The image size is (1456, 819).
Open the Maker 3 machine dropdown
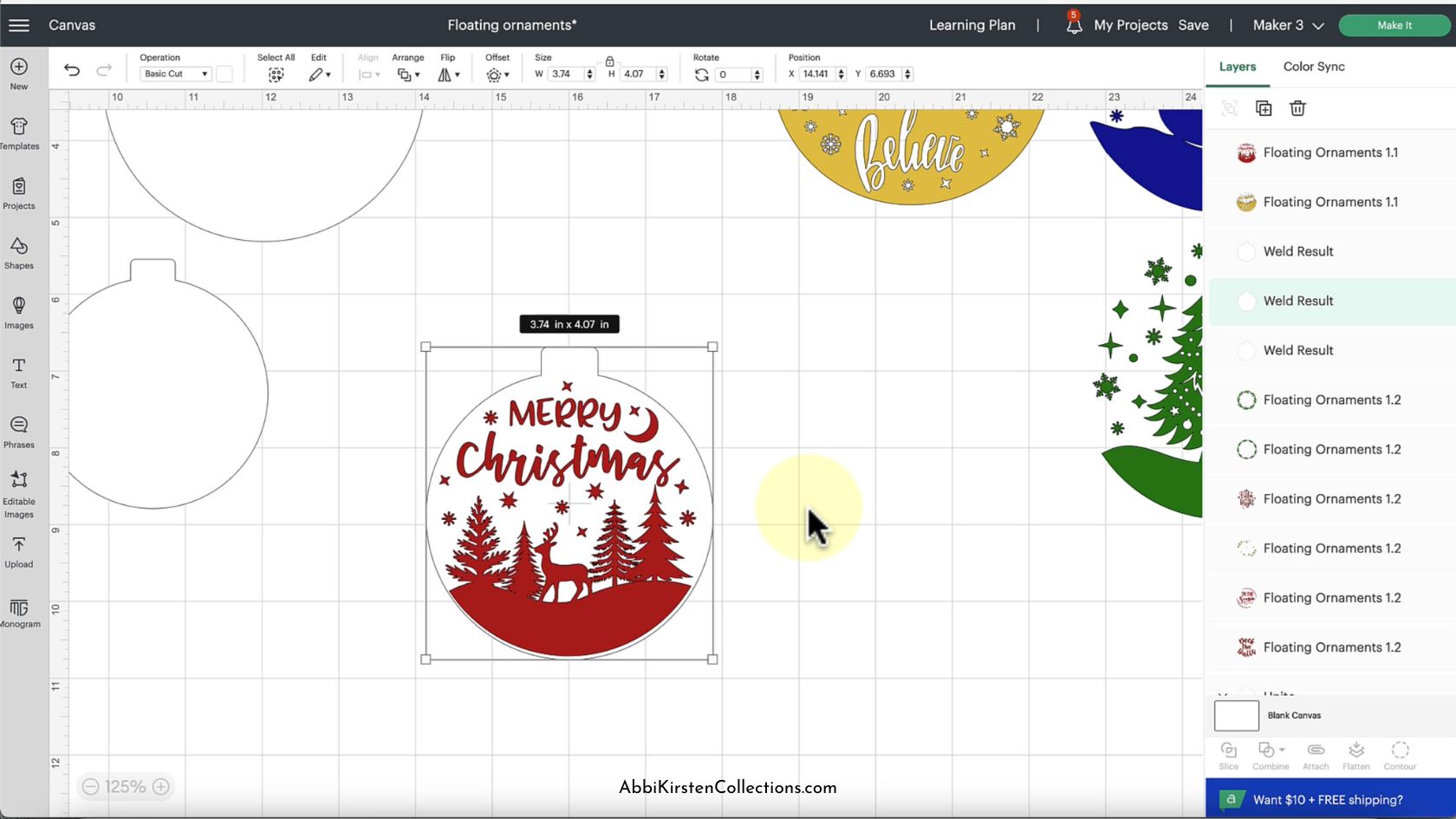pos(1288,25)
